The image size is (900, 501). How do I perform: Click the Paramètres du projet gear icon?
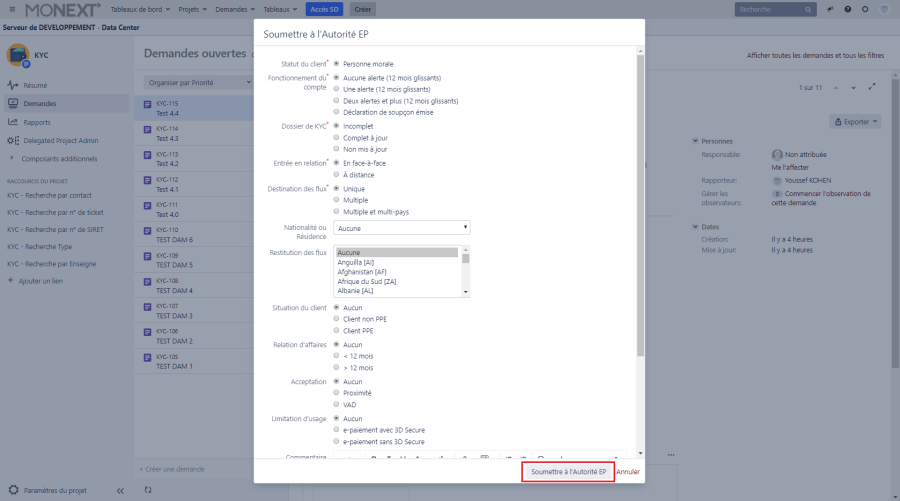13,490
